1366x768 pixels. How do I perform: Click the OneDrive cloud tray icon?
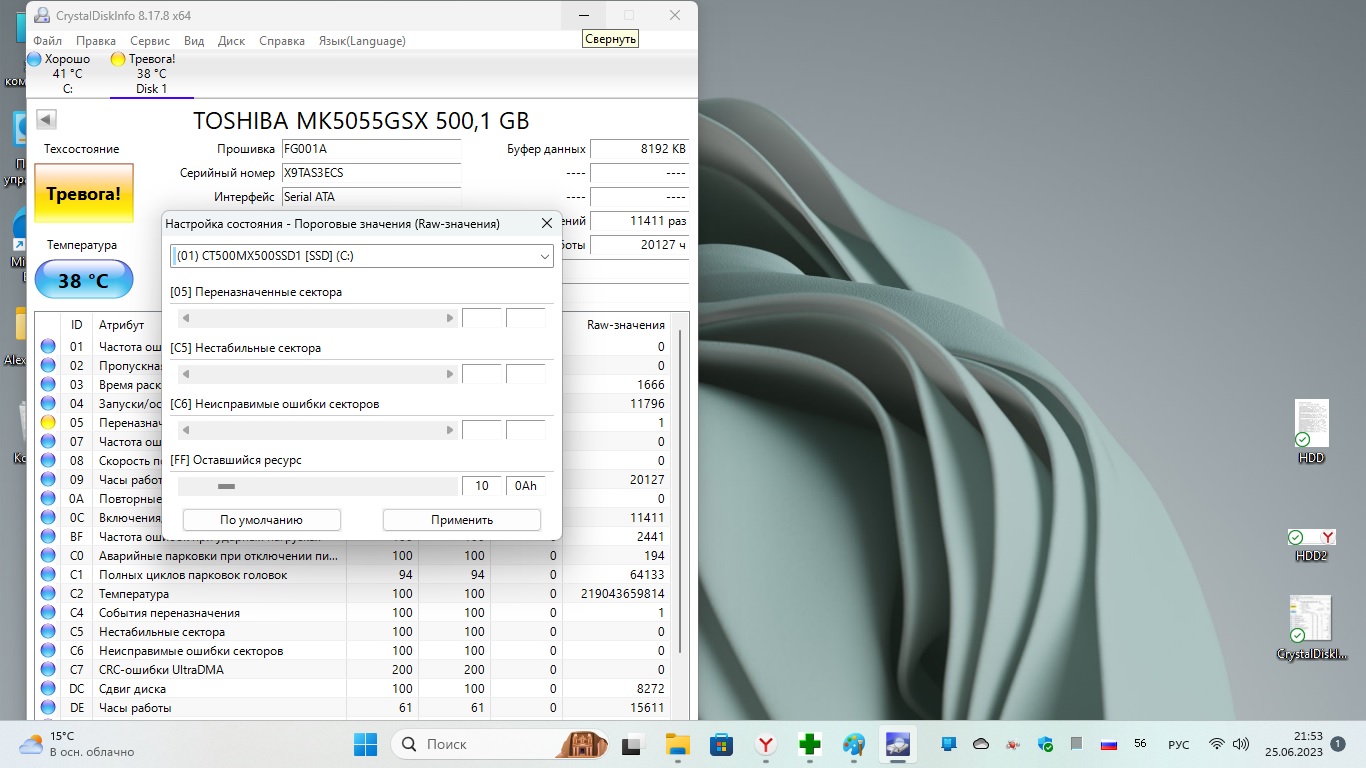coord(981,744)
